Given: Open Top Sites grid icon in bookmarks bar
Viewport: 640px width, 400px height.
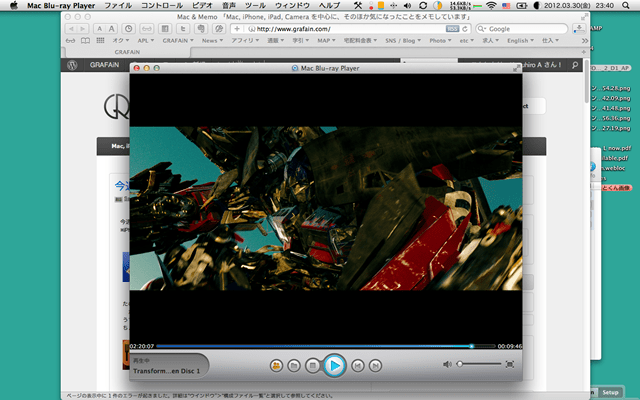Looking at the screenshot, I should tap(100, 40).
